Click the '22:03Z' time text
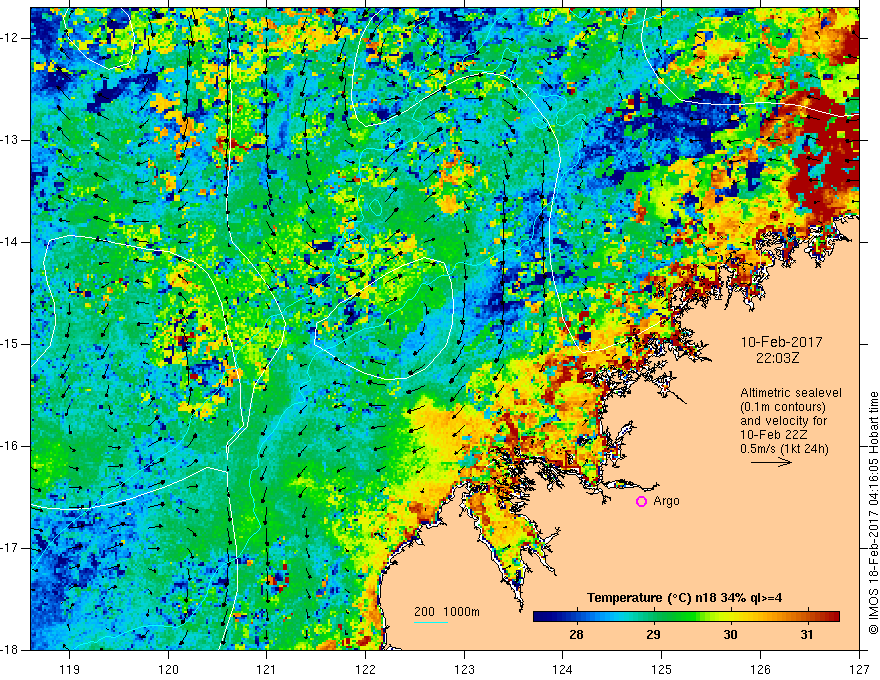 click(x=777, y=358)
